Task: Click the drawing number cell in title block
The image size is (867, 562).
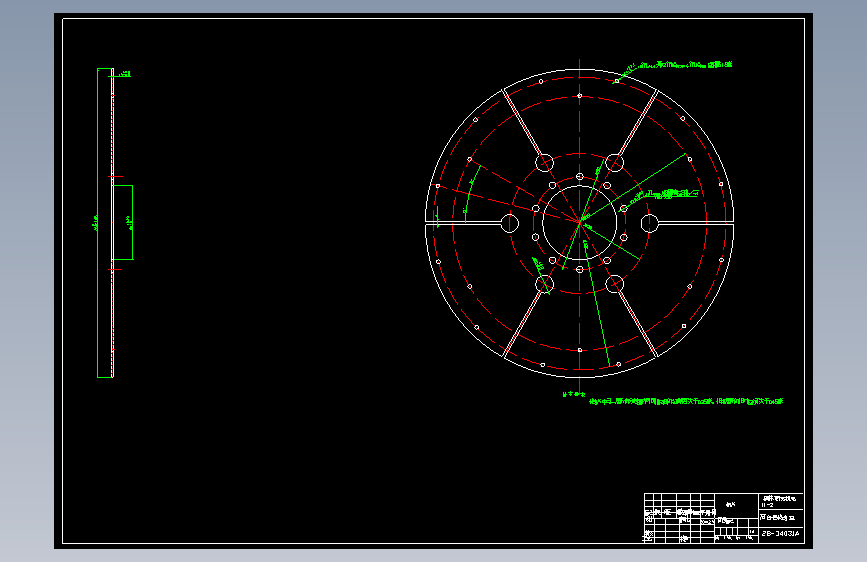Action: 780,534
